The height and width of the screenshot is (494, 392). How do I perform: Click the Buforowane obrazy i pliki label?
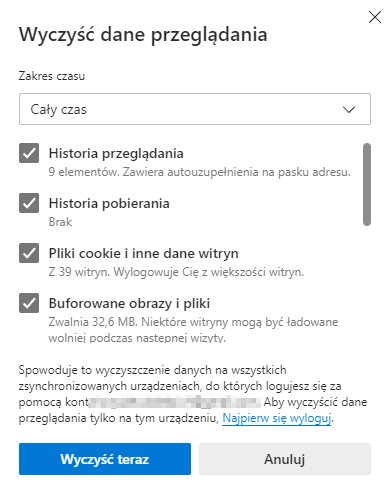[129, 303]
